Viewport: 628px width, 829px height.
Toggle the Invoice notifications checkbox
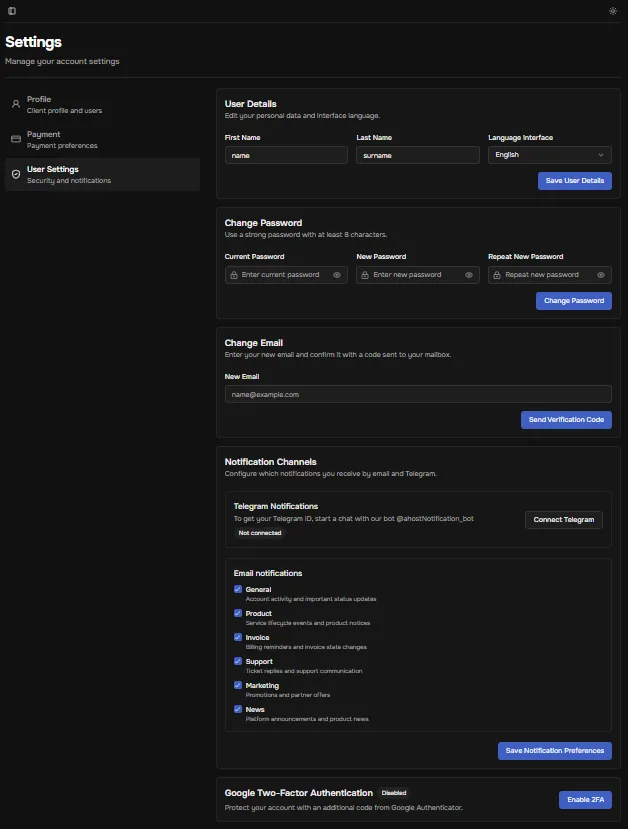pyautogui.click(x=238, y=638)
